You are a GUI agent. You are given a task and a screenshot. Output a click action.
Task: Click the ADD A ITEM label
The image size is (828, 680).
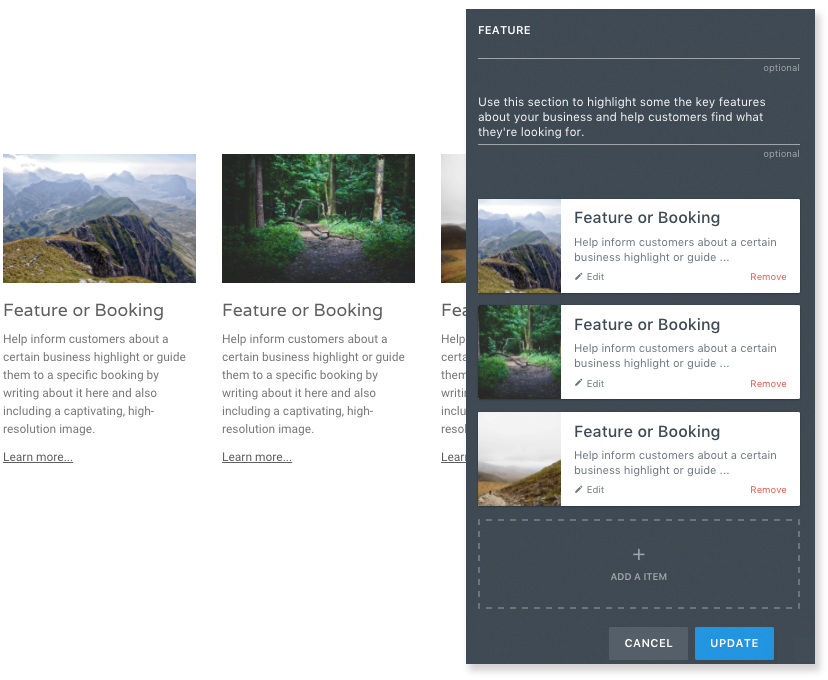pos(638,577)
